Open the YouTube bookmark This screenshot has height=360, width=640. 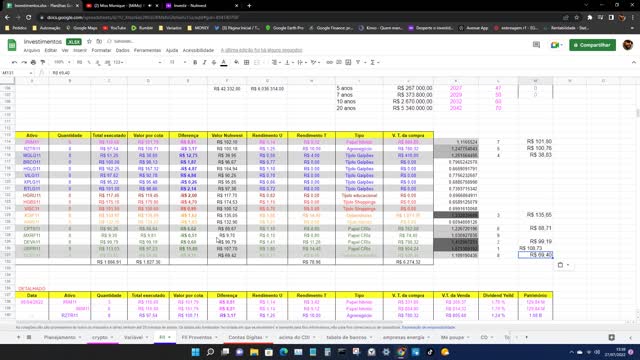(114, 28)
